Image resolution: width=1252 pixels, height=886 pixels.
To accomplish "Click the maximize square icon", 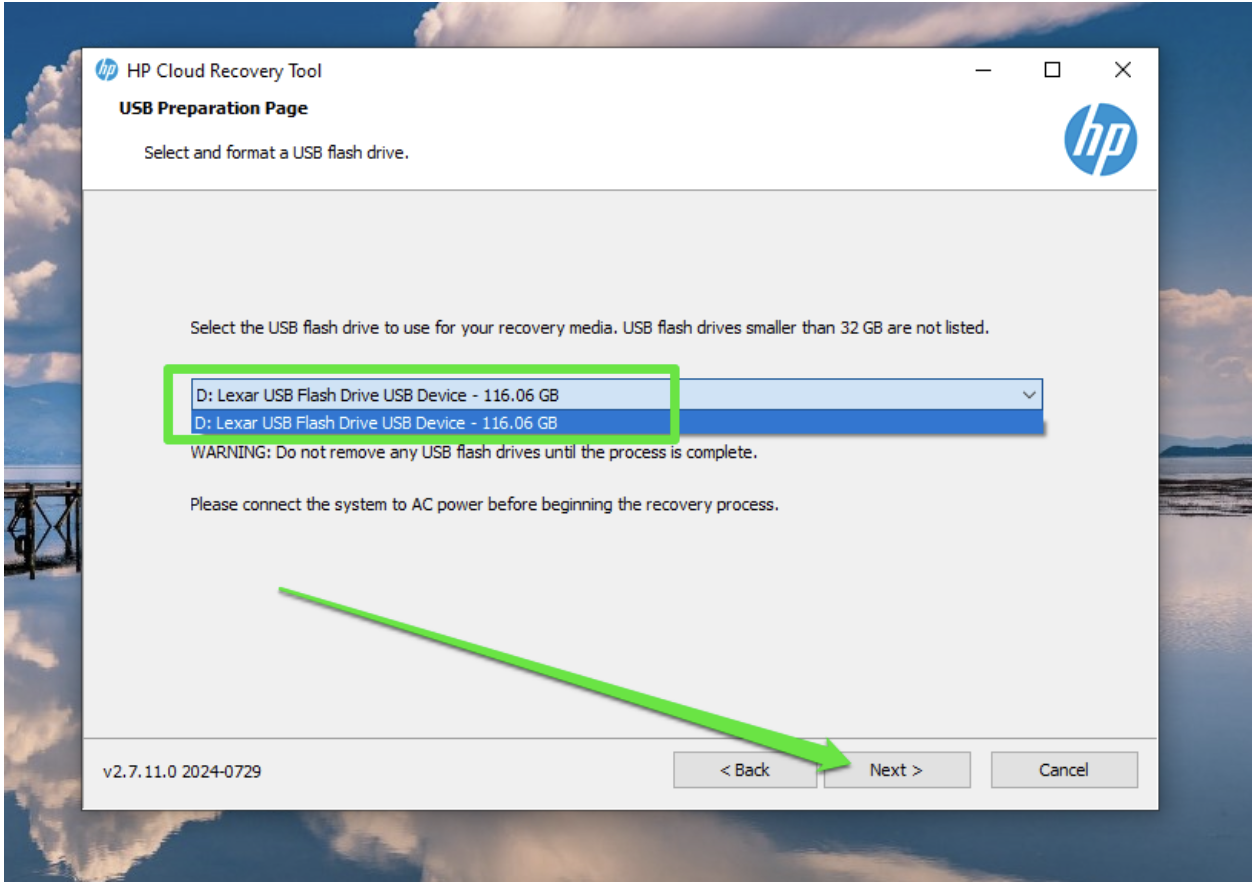I will (1051, 70).
